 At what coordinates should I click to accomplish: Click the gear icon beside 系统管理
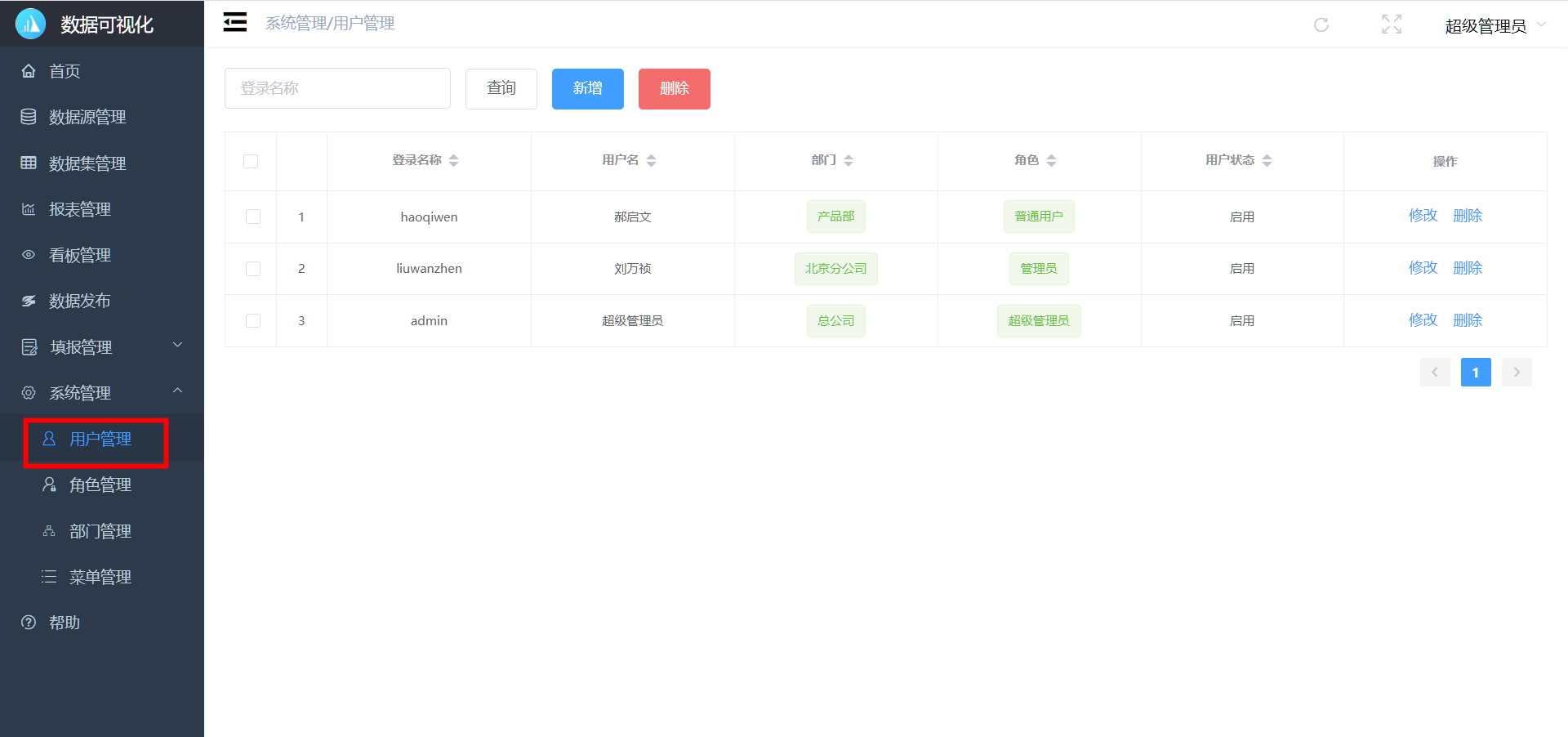[29, 393]
